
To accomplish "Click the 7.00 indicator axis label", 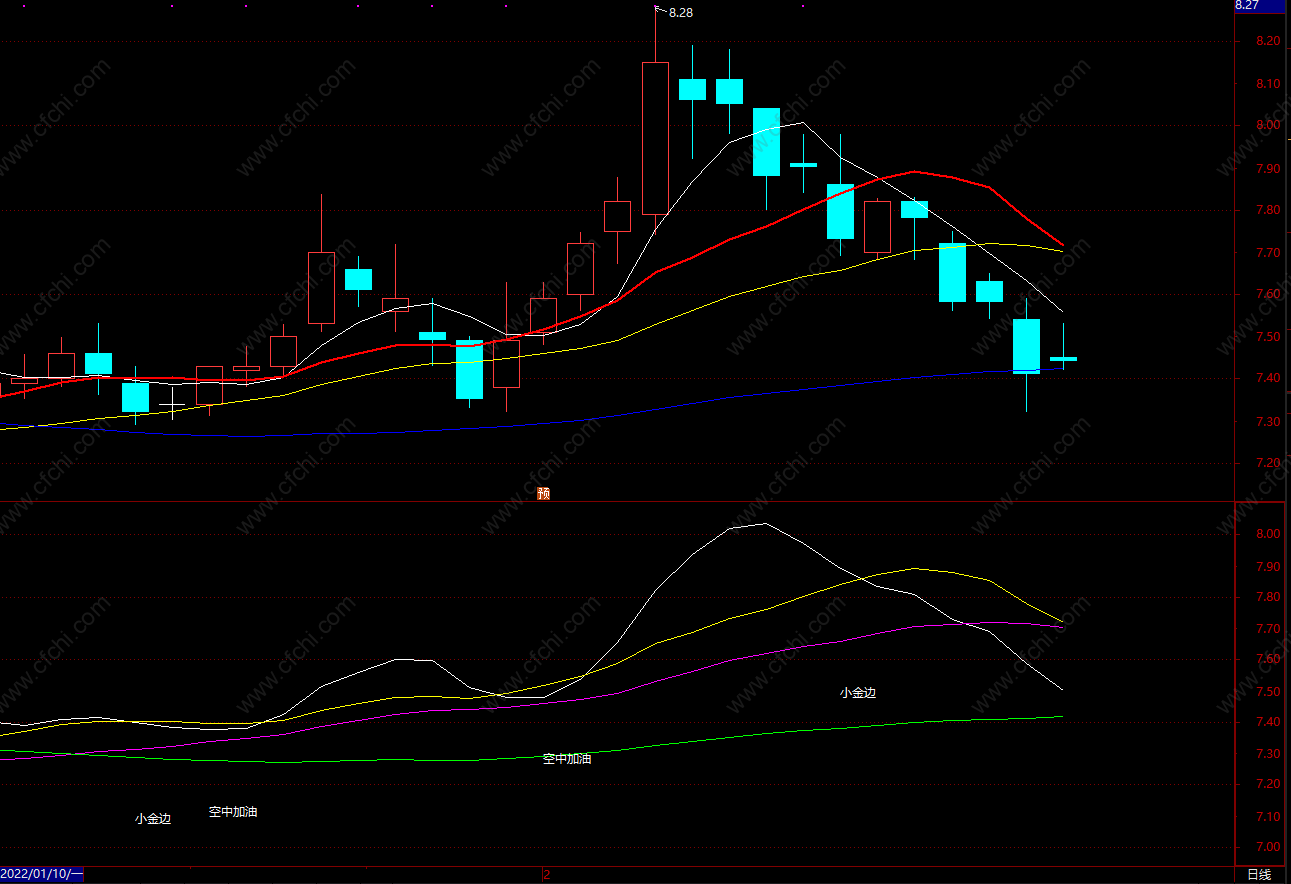I will 1268,848.
